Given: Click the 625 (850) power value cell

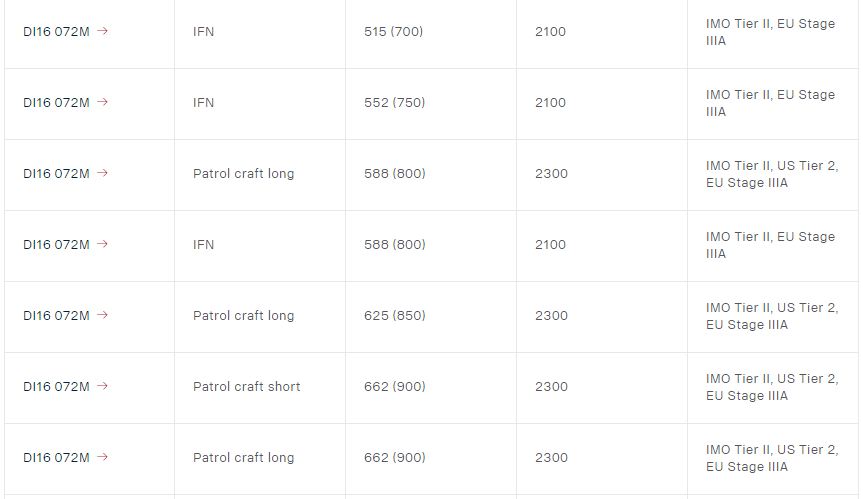Looking at the screenshot, I should (394, 316).
